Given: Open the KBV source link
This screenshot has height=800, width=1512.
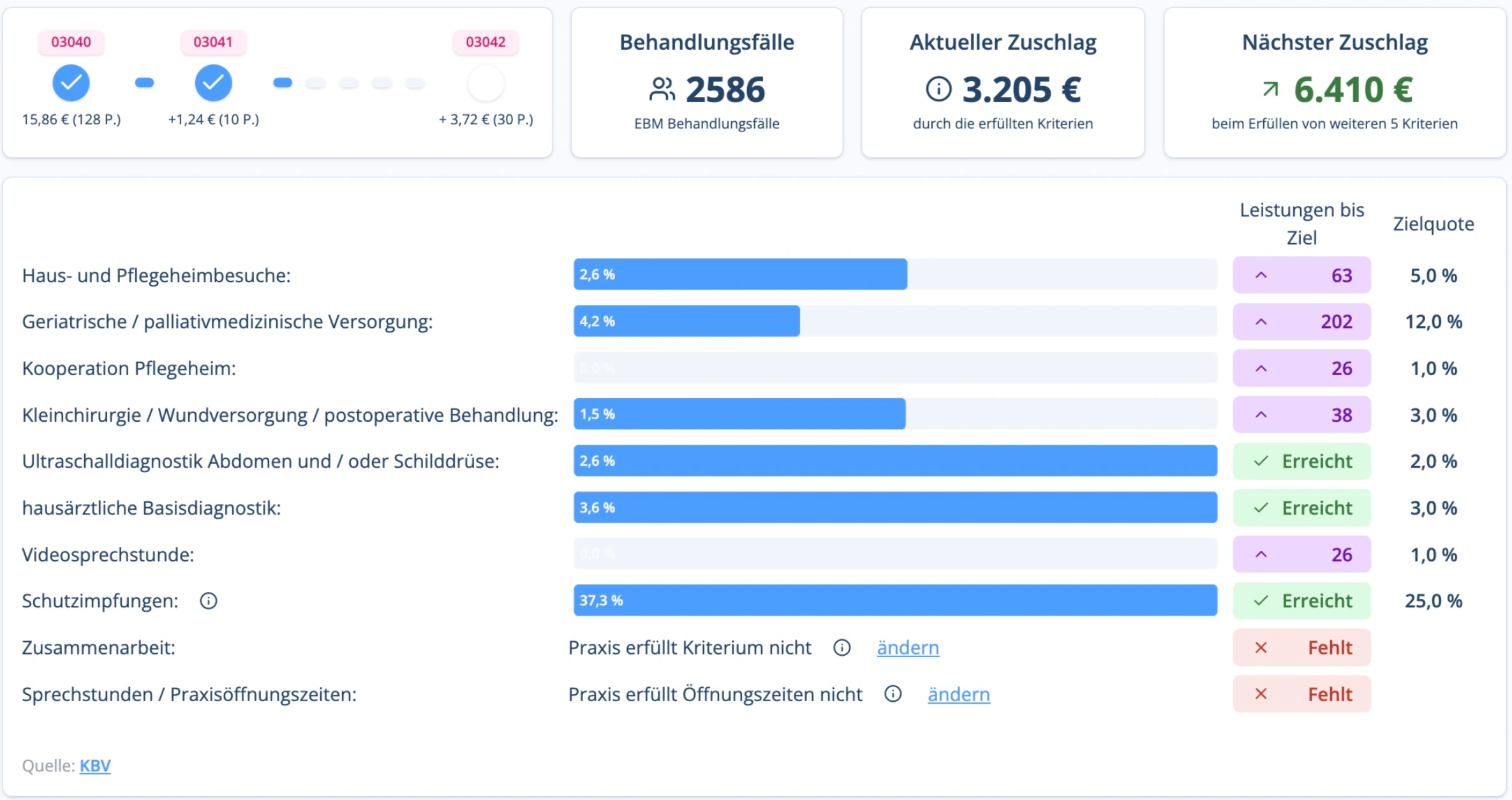Looking at the screenshot, I should (x=95, y=766).
